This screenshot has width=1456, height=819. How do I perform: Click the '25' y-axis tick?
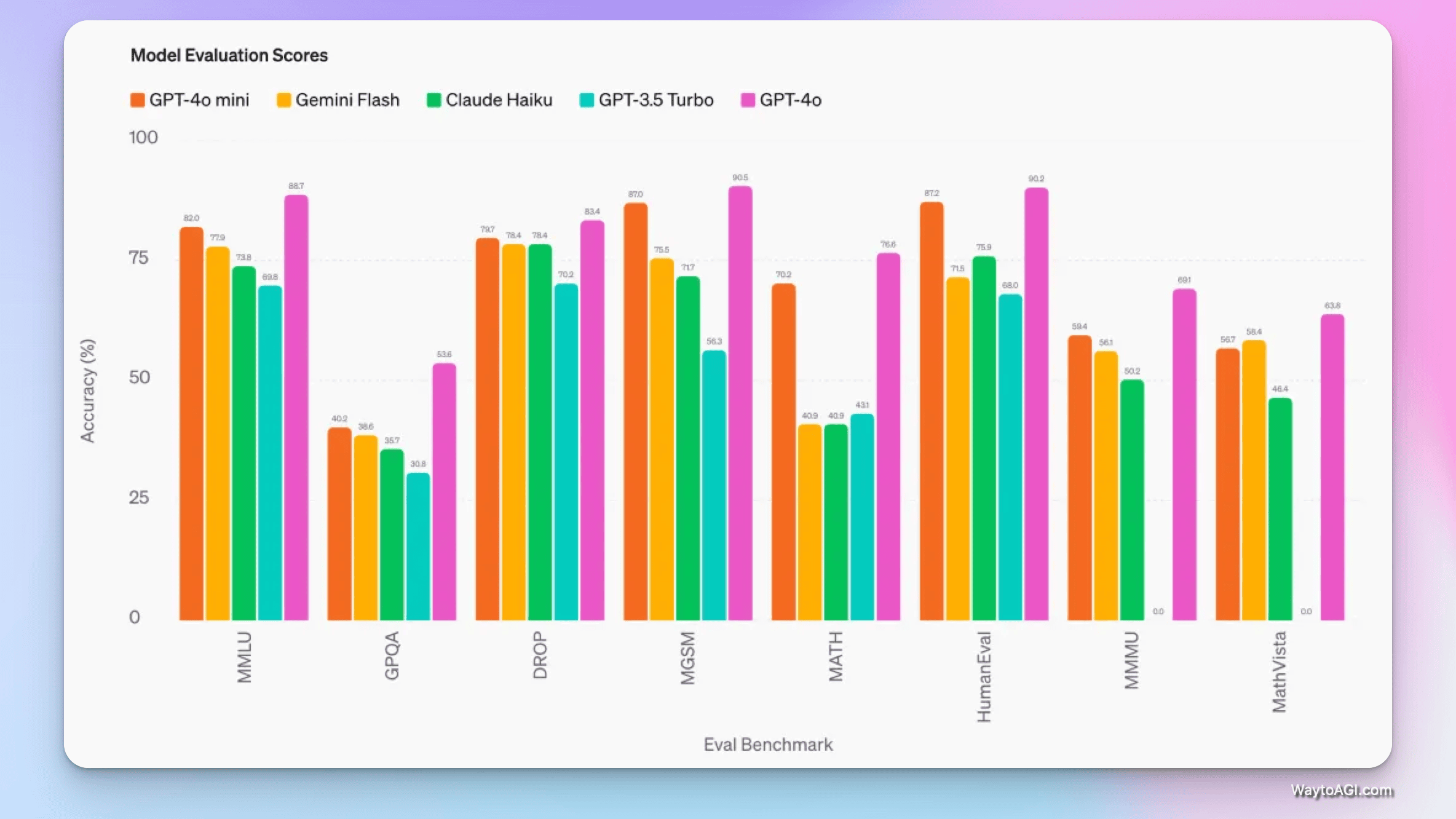coord(139,497)
